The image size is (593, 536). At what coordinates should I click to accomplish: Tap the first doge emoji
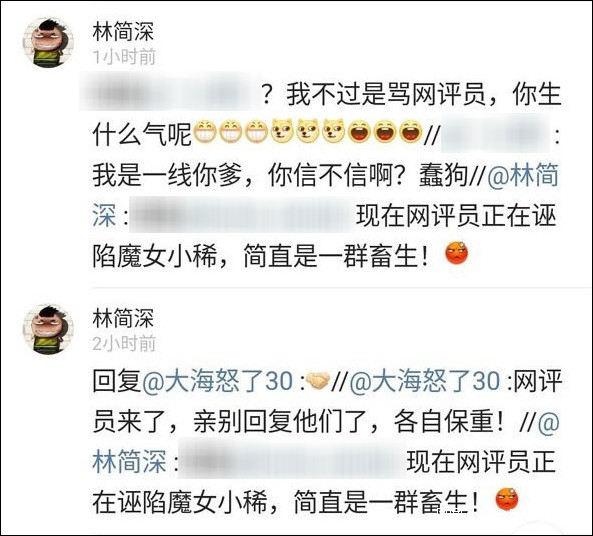282,131
